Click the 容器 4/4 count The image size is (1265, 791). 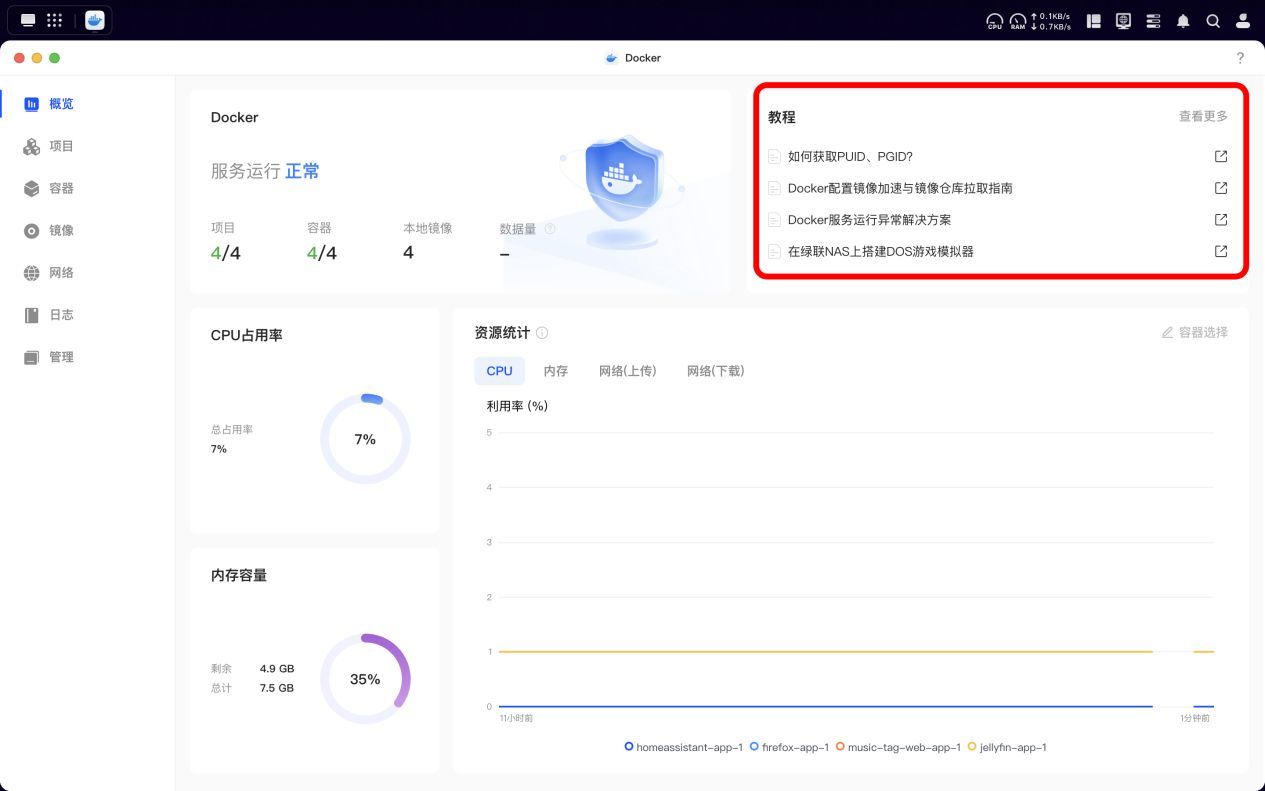(x=322, y=253)
